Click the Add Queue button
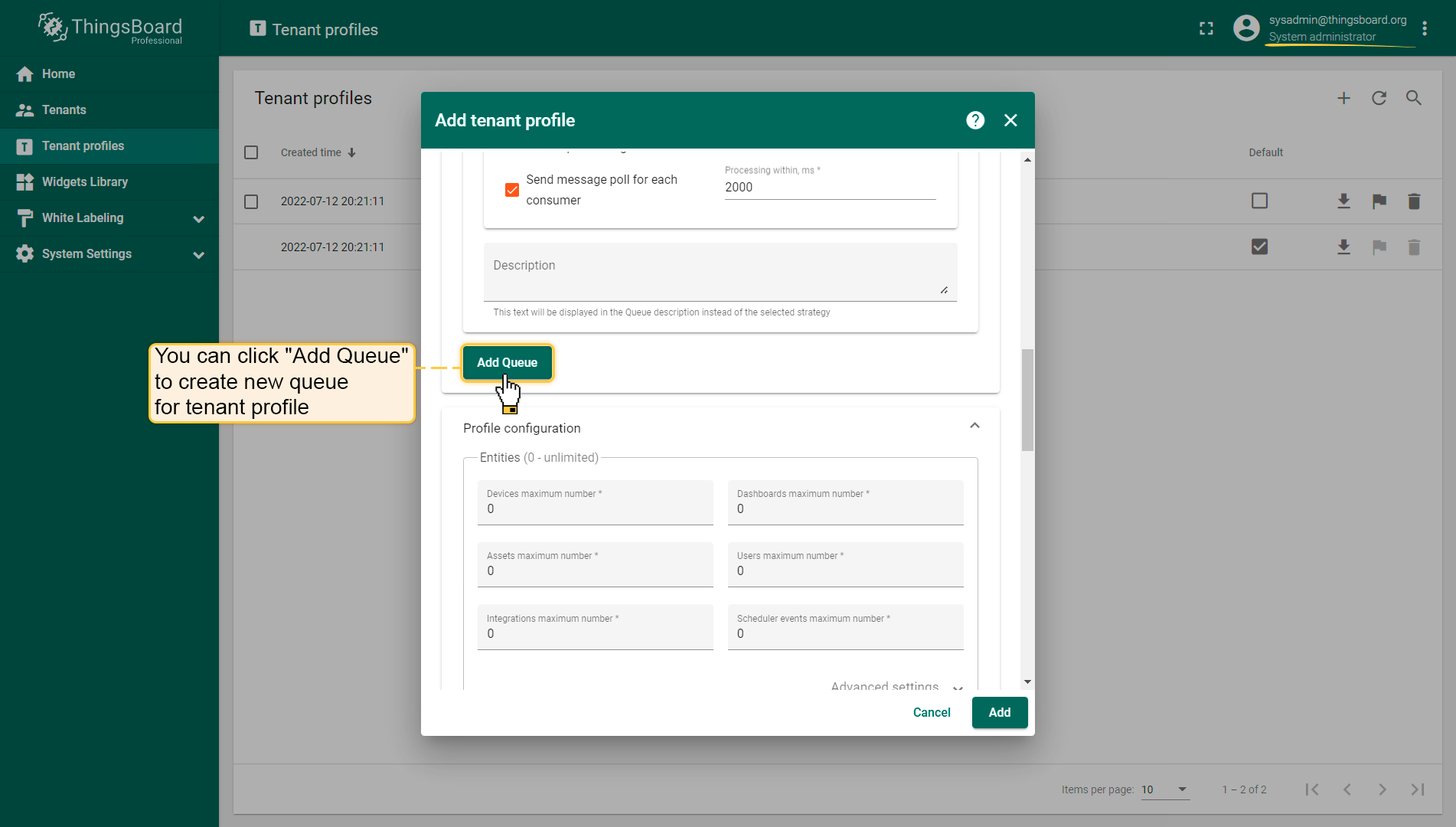Screen dimensions: 1456x827 pyautogui.click(x=507, y=362)
